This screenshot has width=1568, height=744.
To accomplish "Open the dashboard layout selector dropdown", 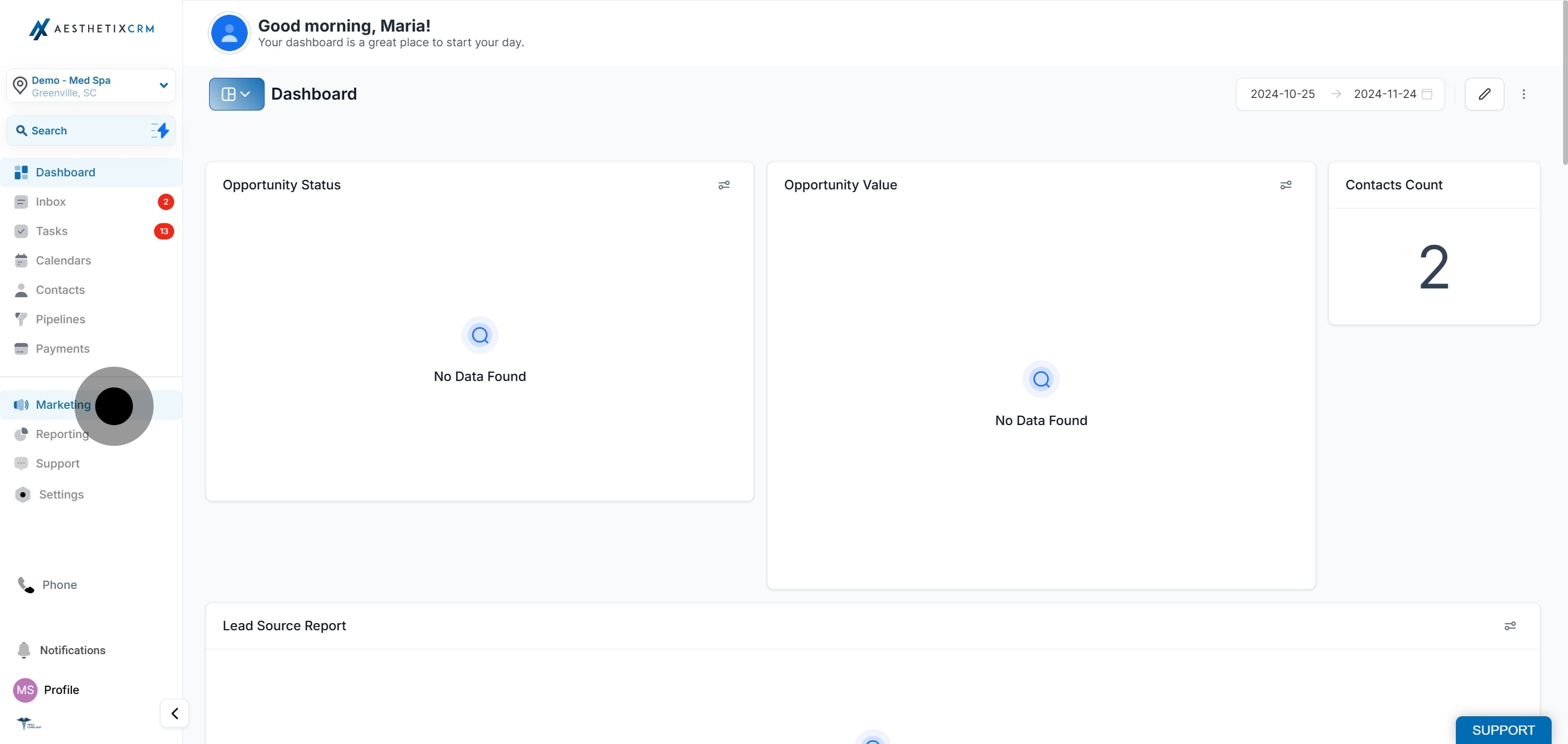I will coord(236,94).
